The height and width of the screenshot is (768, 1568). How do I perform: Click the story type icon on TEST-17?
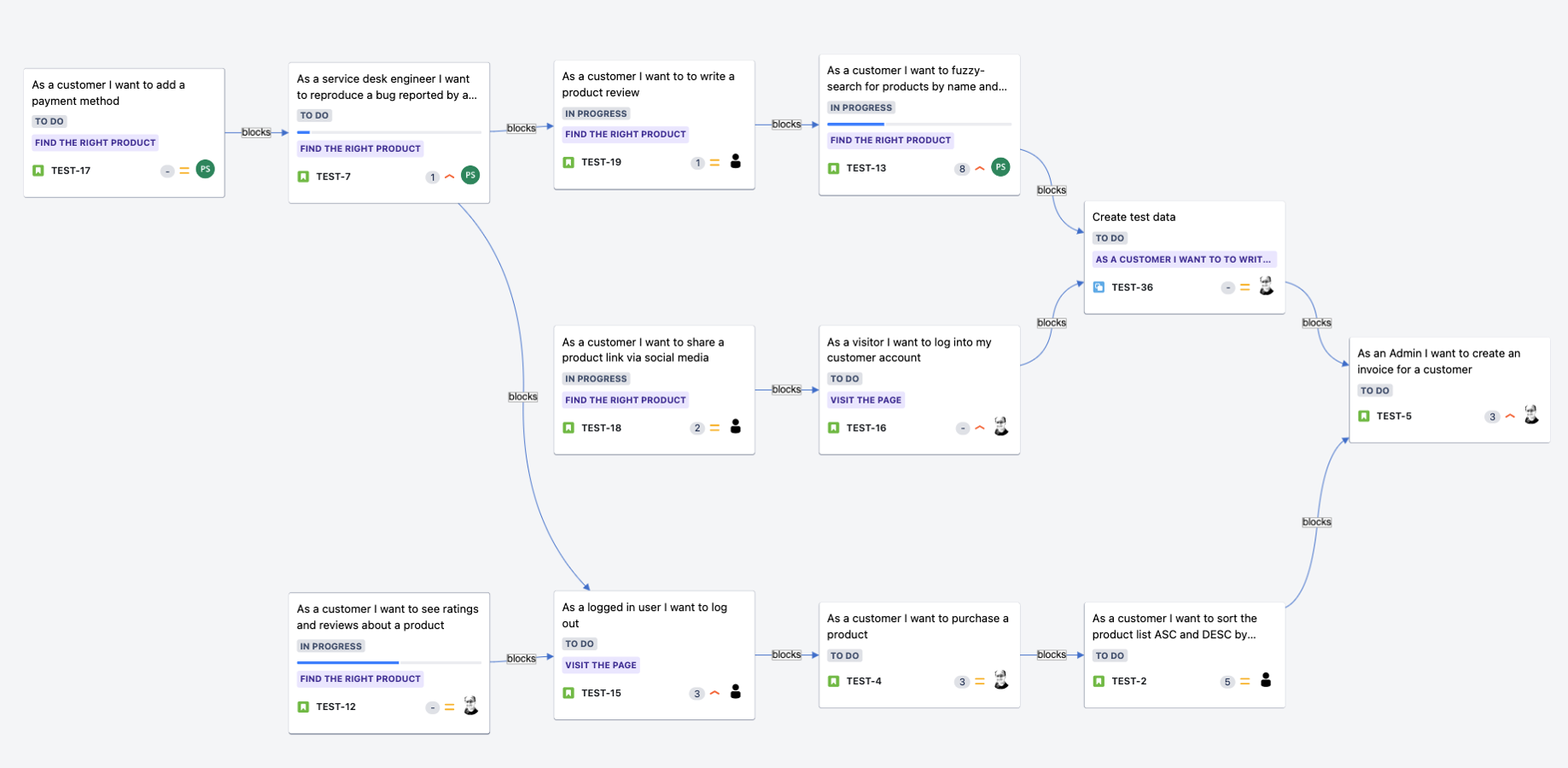38,171
